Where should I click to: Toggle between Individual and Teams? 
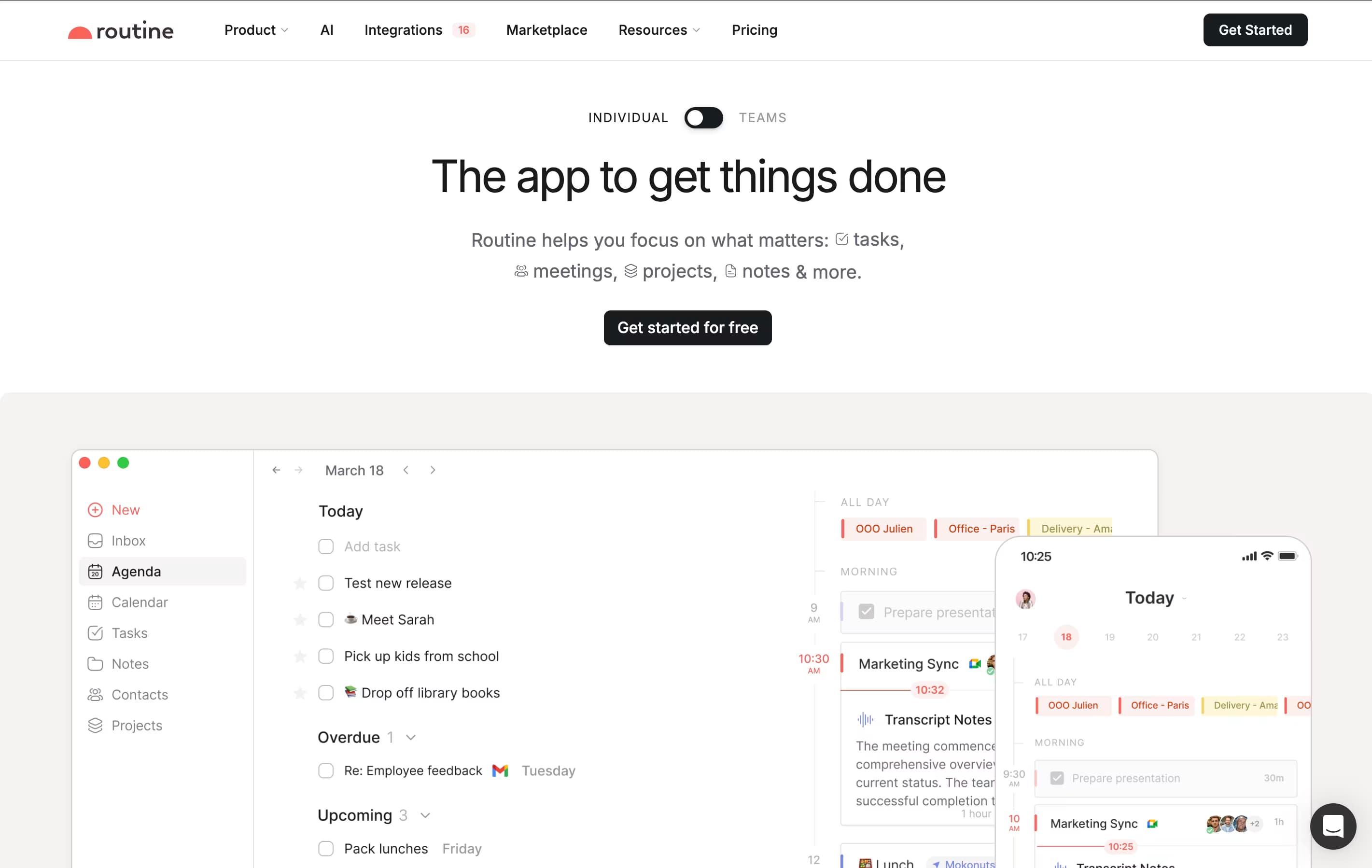[x=703, y=117]
